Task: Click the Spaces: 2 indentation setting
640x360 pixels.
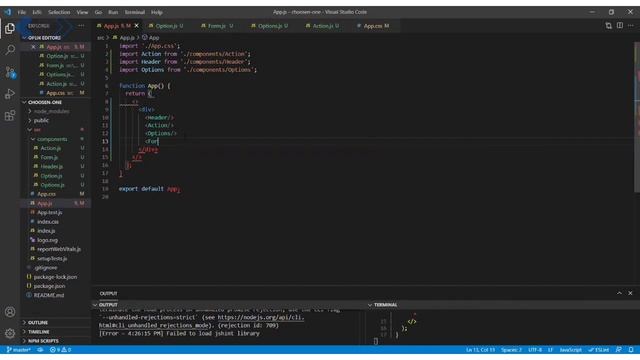Action: pyautogui.click(x=511, y=350)
